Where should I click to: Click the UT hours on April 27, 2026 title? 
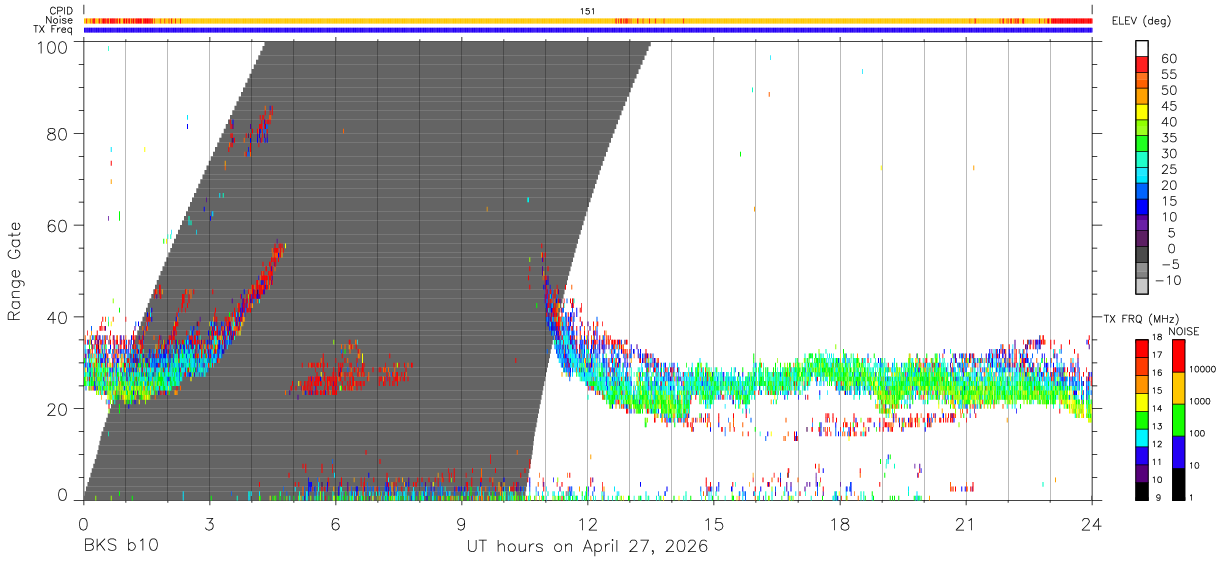(587, 547)
